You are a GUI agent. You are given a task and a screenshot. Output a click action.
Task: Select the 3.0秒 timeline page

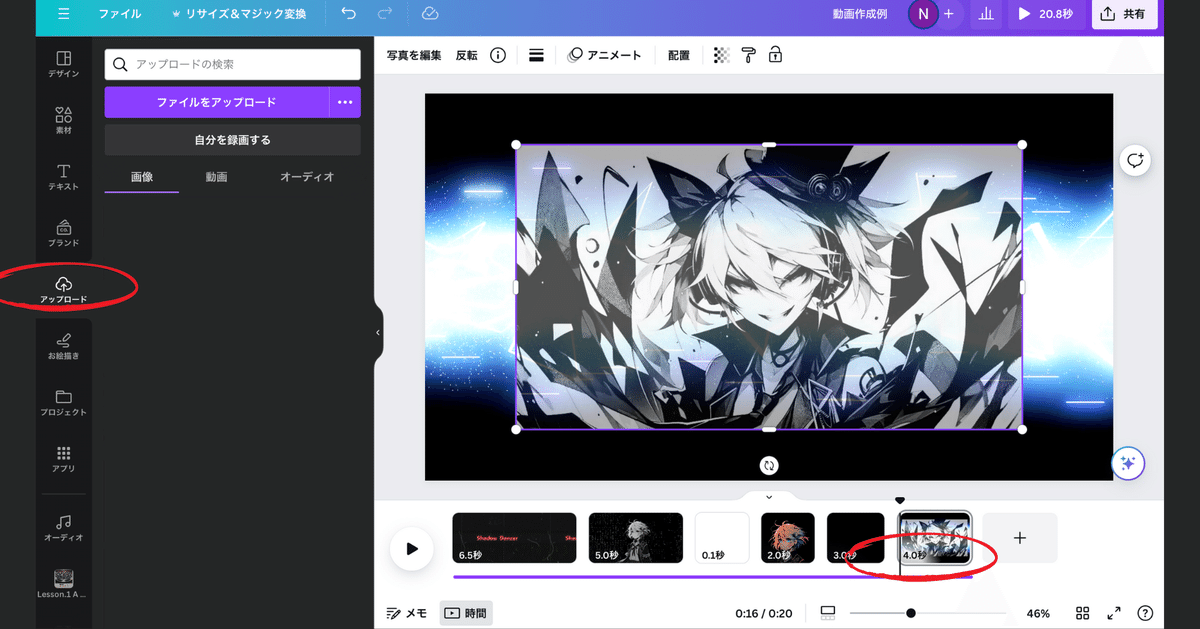pos(856,538)
